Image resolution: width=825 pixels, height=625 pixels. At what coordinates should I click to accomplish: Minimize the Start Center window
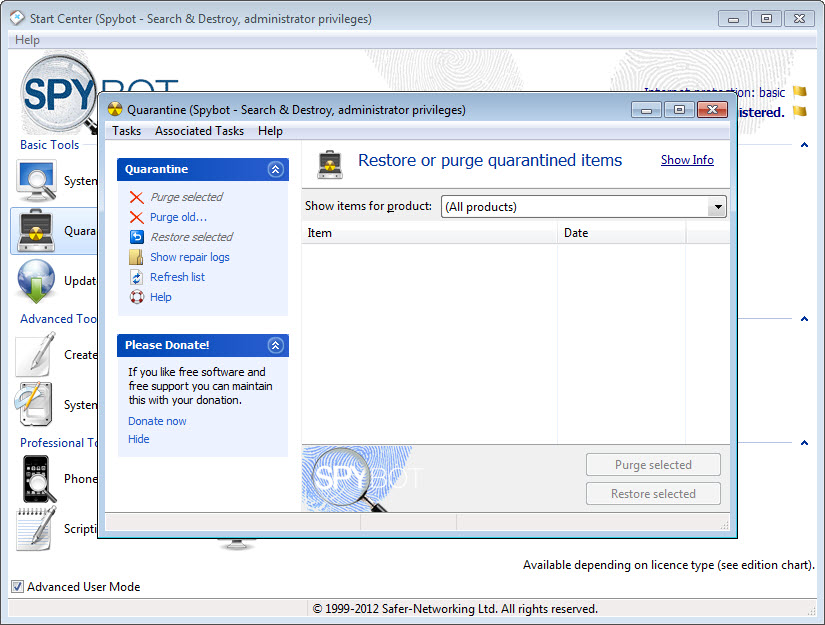(x=733, y=19)
